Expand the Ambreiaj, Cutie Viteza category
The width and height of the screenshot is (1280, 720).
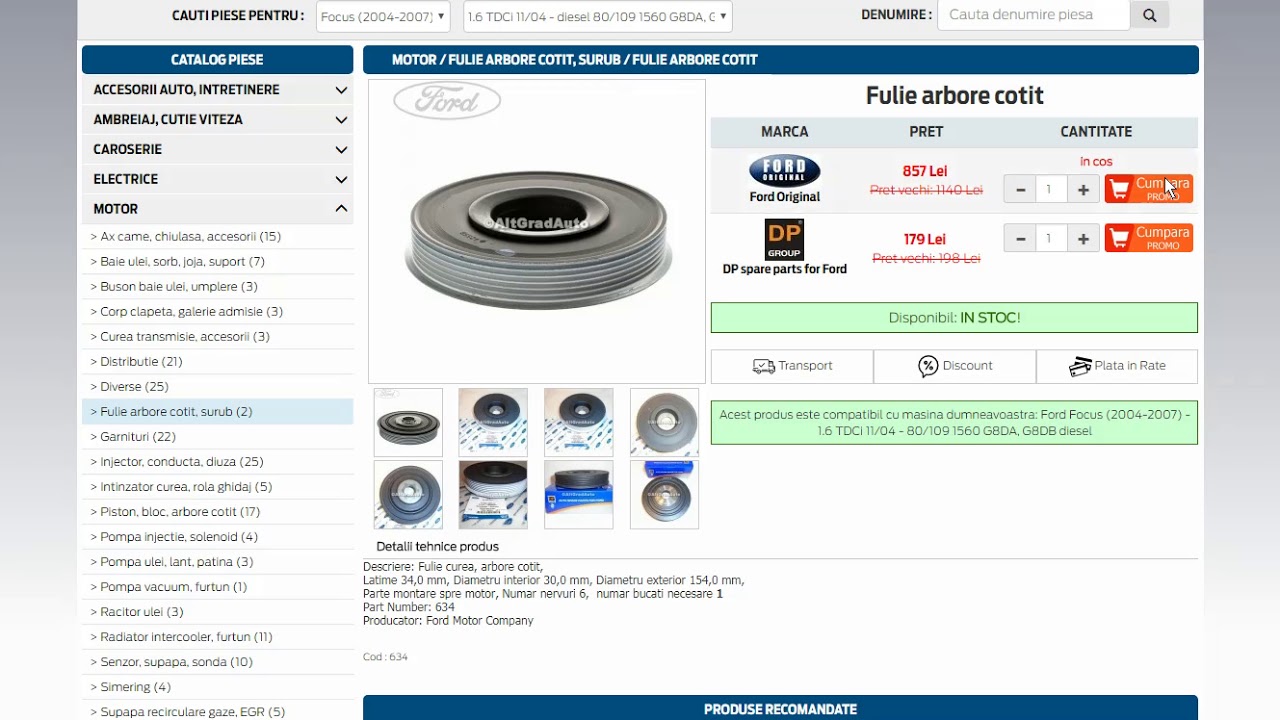(217, 119)
